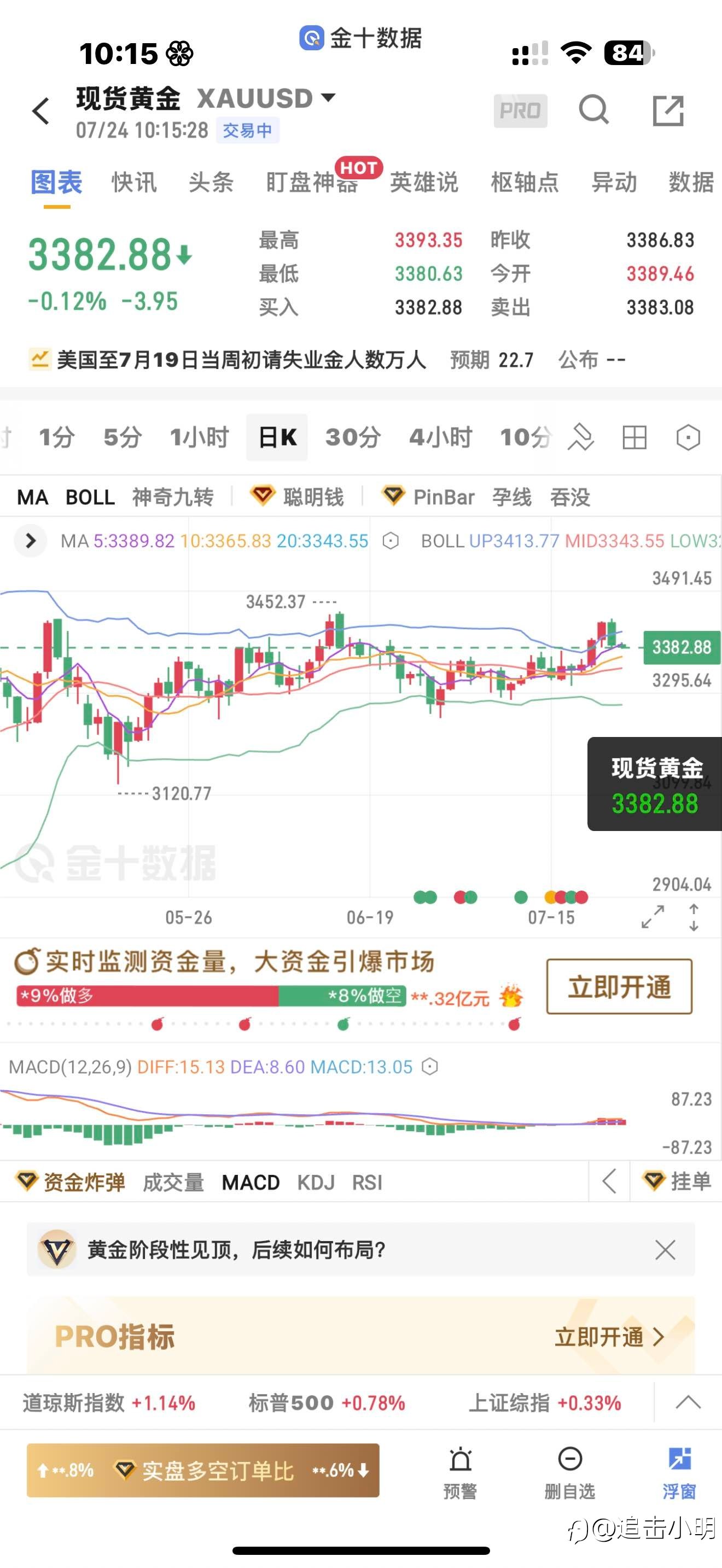Tap the first green signal dots marker

pos(425,897)
